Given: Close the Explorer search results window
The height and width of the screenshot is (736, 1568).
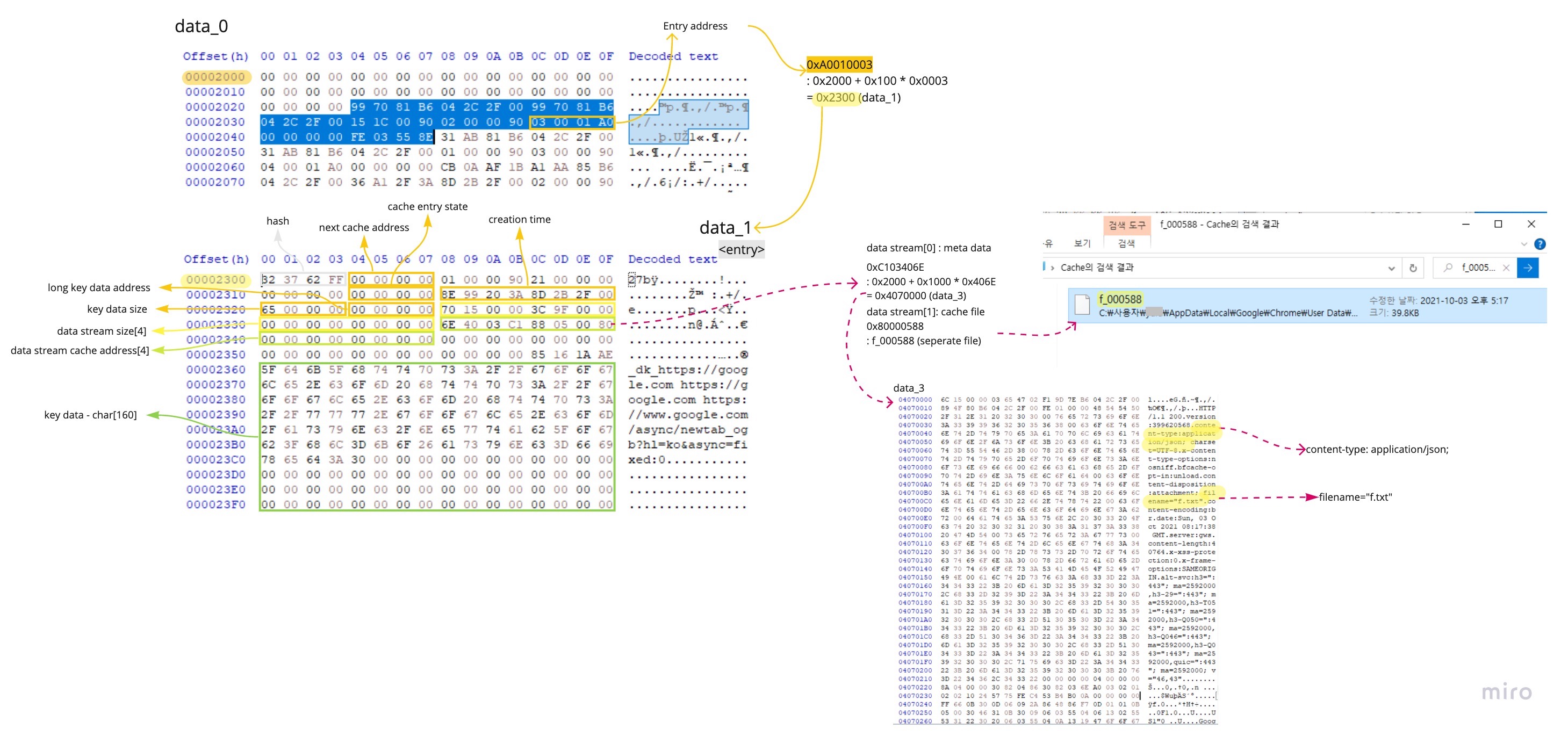Looking at the screenshot, I should pyautogui.click(x=1531, y=224).
